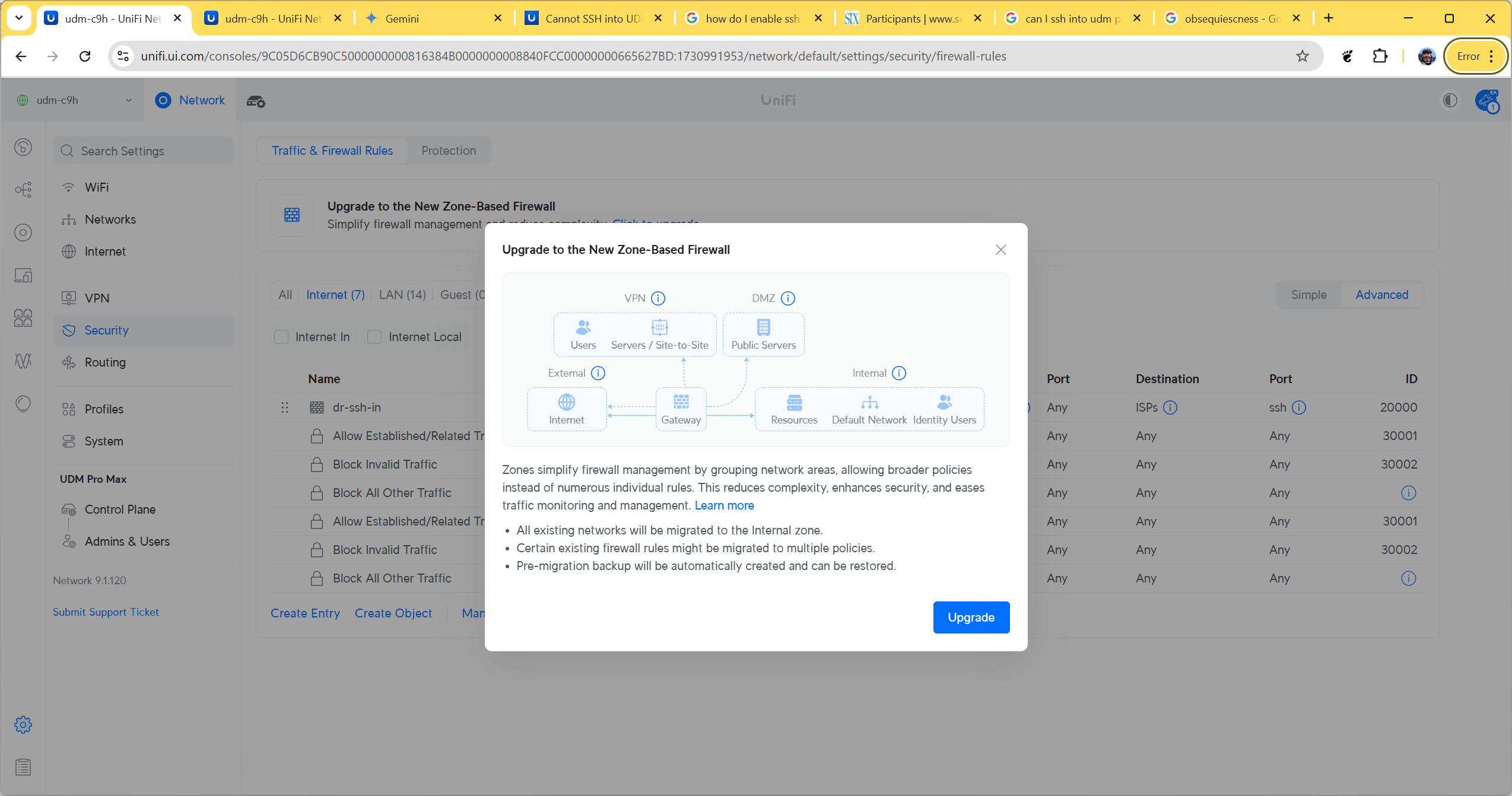
Task: Enable the Internet In checkbox
Action: (x=281, y=337)
